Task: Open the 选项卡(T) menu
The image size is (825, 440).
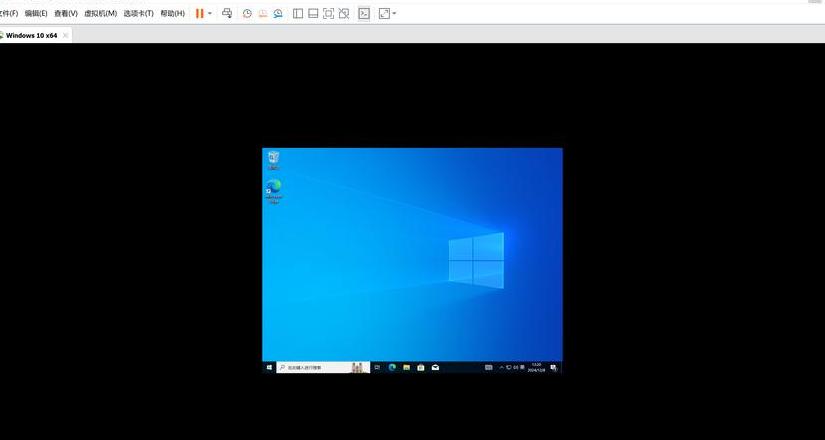Action: click(x=138, y=14)
